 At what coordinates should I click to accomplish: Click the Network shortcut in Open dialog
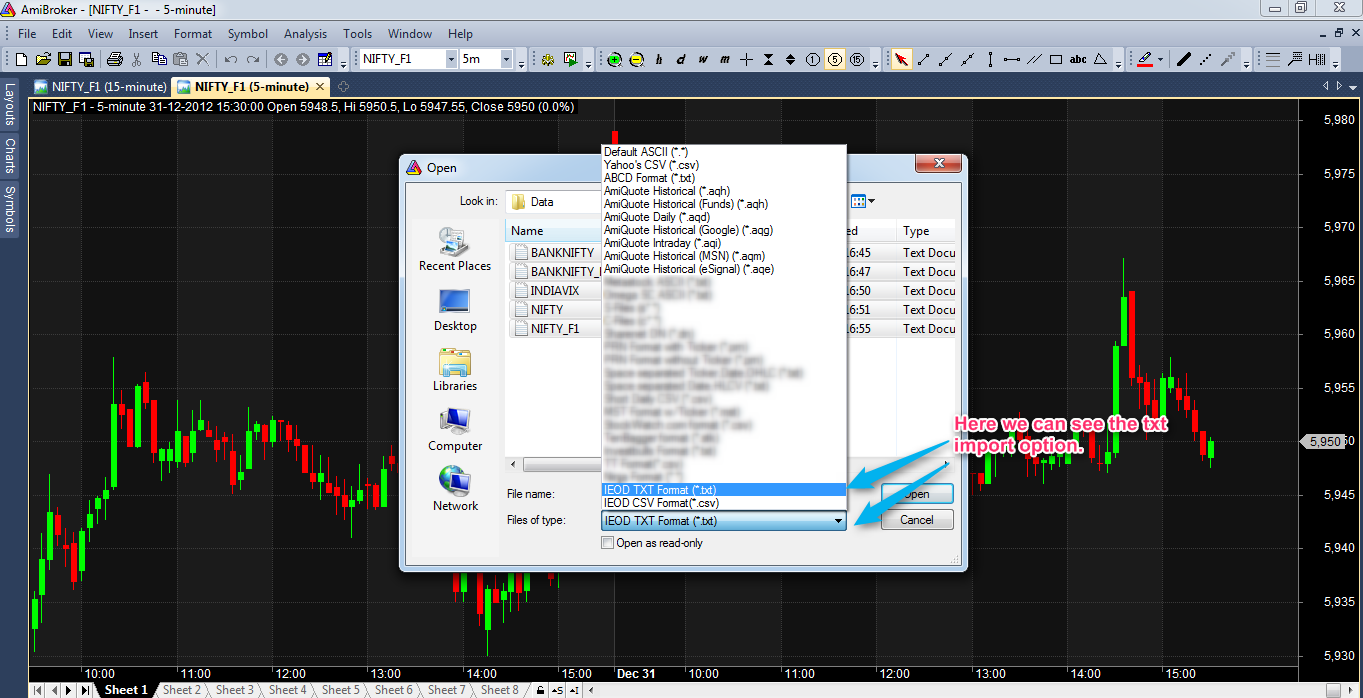(x=455, y=490)
